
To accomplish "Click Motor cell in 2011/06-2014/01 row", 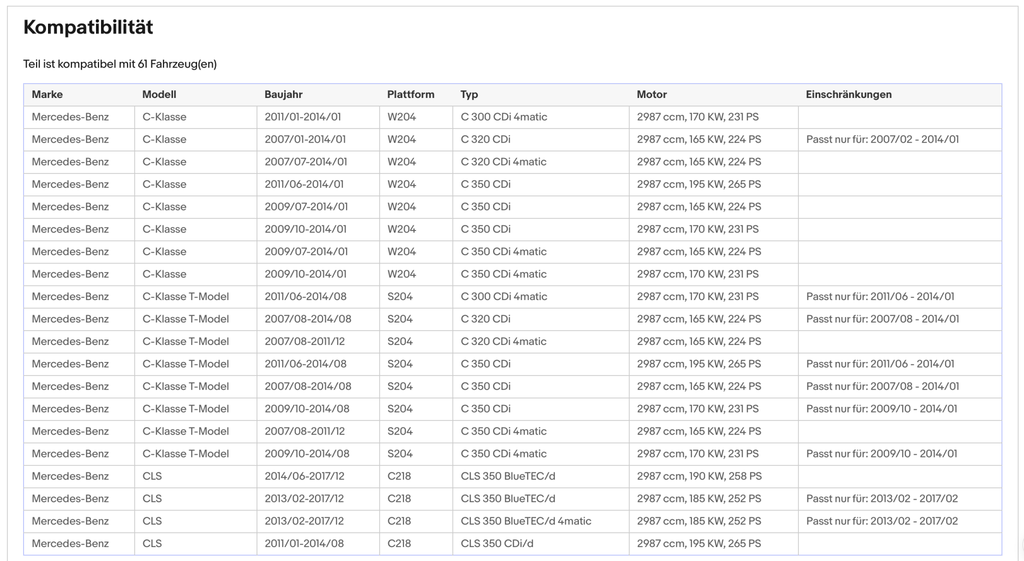I will tap(699, 184).
